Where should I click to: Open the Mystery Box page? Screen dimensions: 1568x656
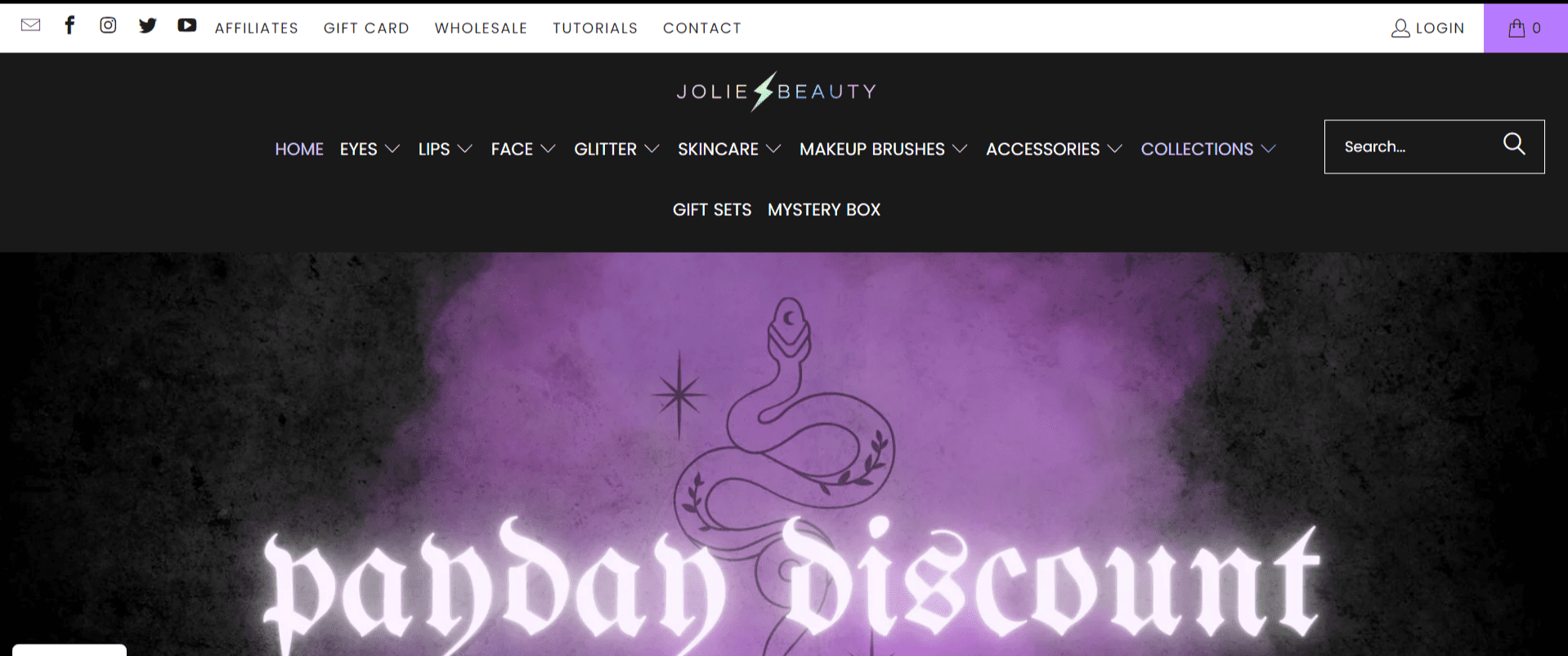[824, 209]
